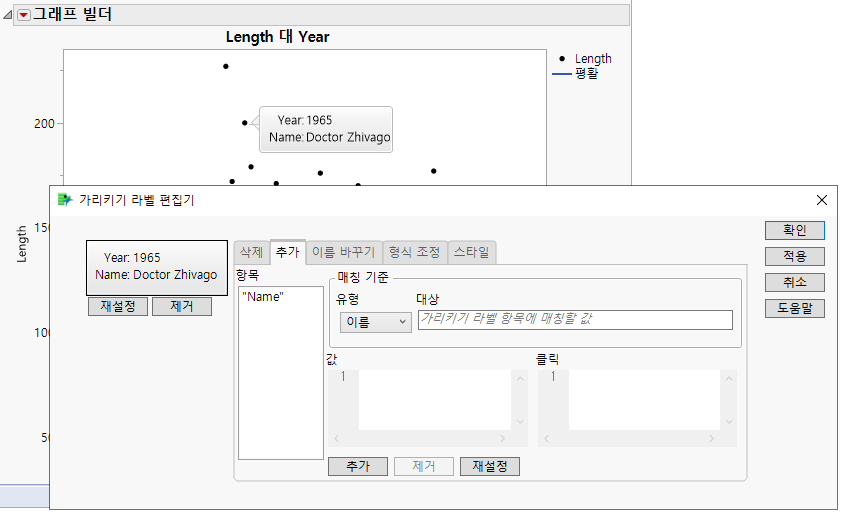Click inside the 클릭 script text area
Image resolution: width=841 pixels, height=513 pixels.
(x=644, y=400)
